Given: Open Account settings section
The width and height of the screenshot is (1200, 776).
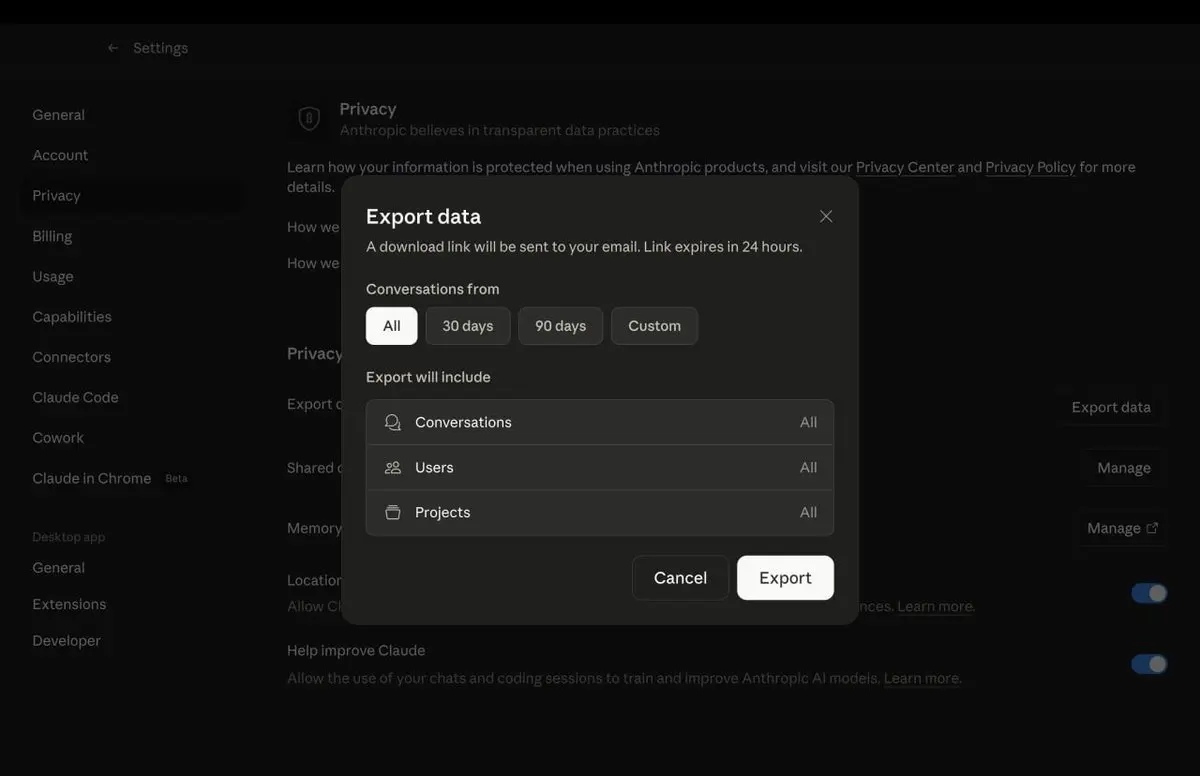Looking at the screenshot, I should (x=60, y=155).
